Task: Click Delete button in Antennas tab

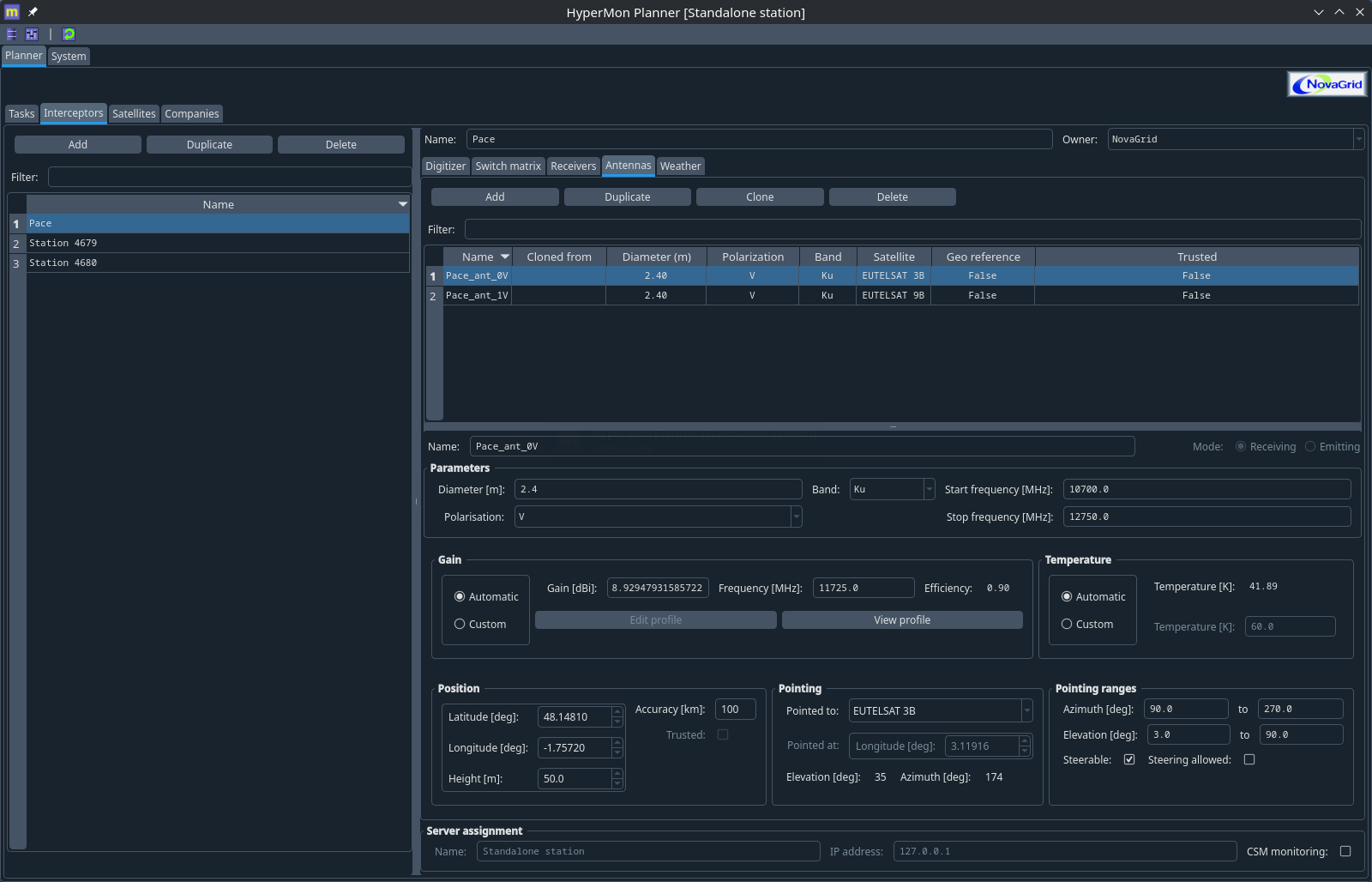Action: click(892, 197)
